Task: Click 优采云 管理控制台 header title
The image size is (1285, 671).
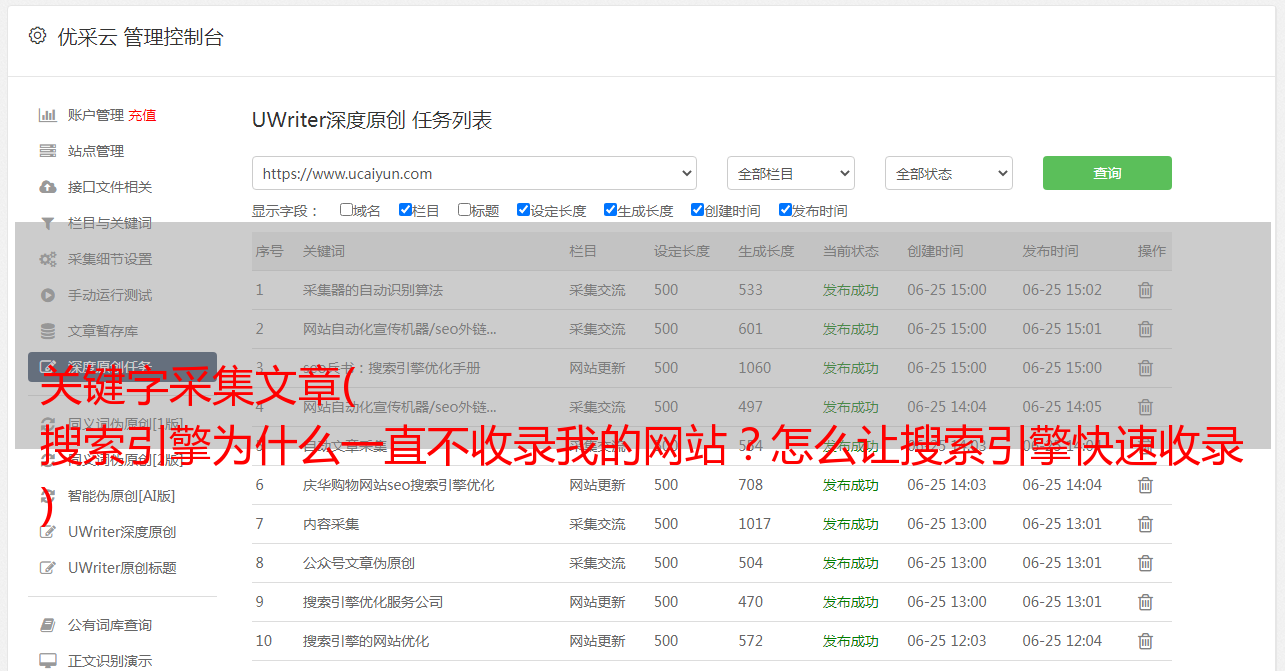Action: [x=140, y=37]
